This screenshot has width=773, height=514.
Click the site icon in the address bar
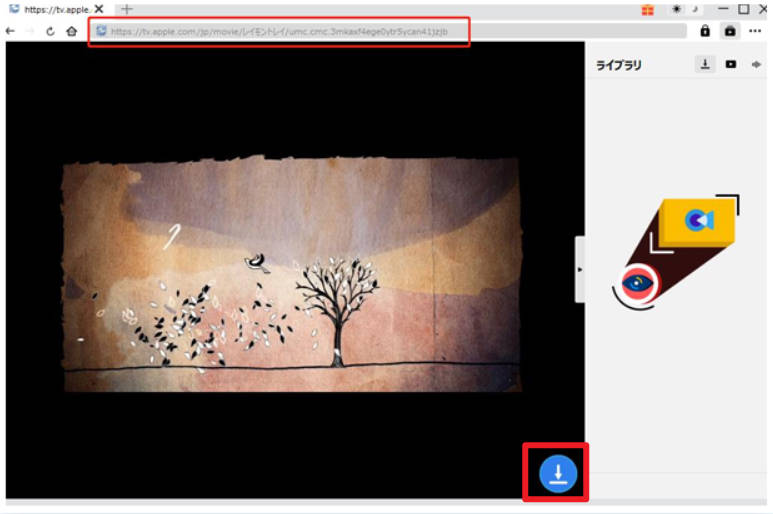(101, 31)
